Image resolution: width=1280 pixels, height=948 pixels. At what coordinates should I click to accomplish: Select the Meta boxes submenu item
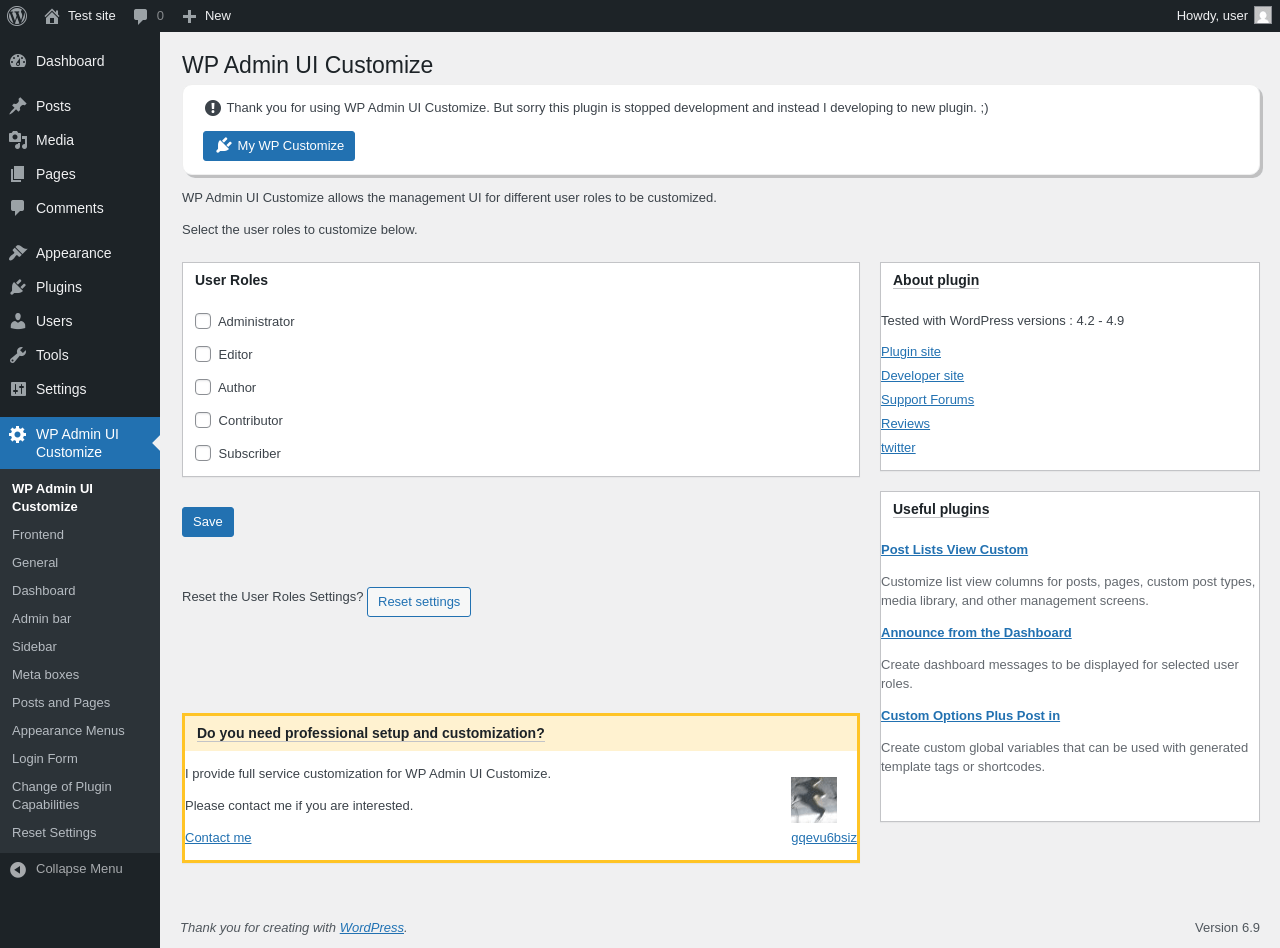[45, 675]
